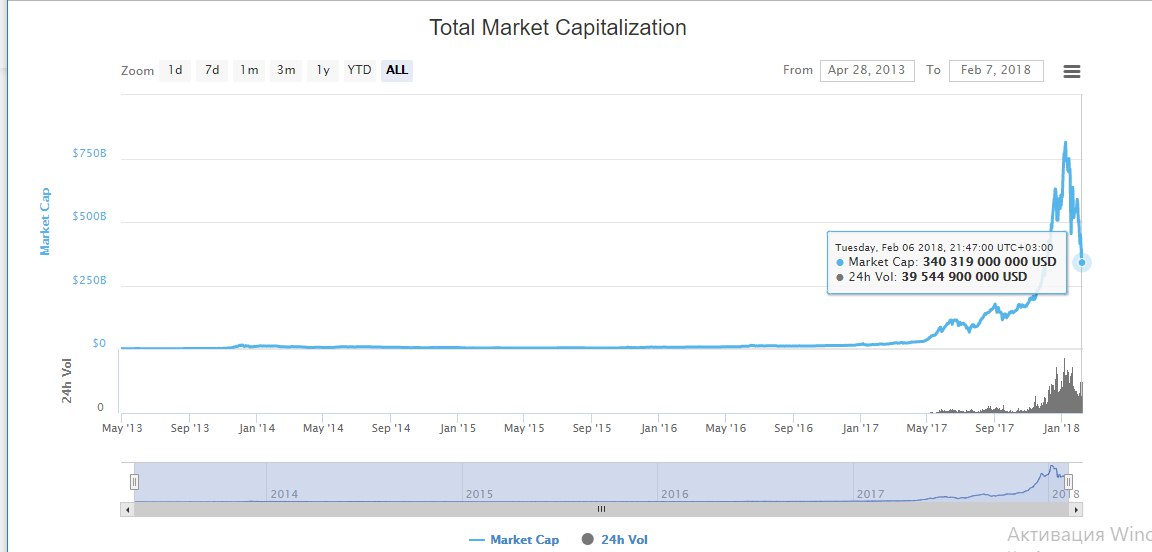
Task: Click the To date field
Action: (995, 70)
